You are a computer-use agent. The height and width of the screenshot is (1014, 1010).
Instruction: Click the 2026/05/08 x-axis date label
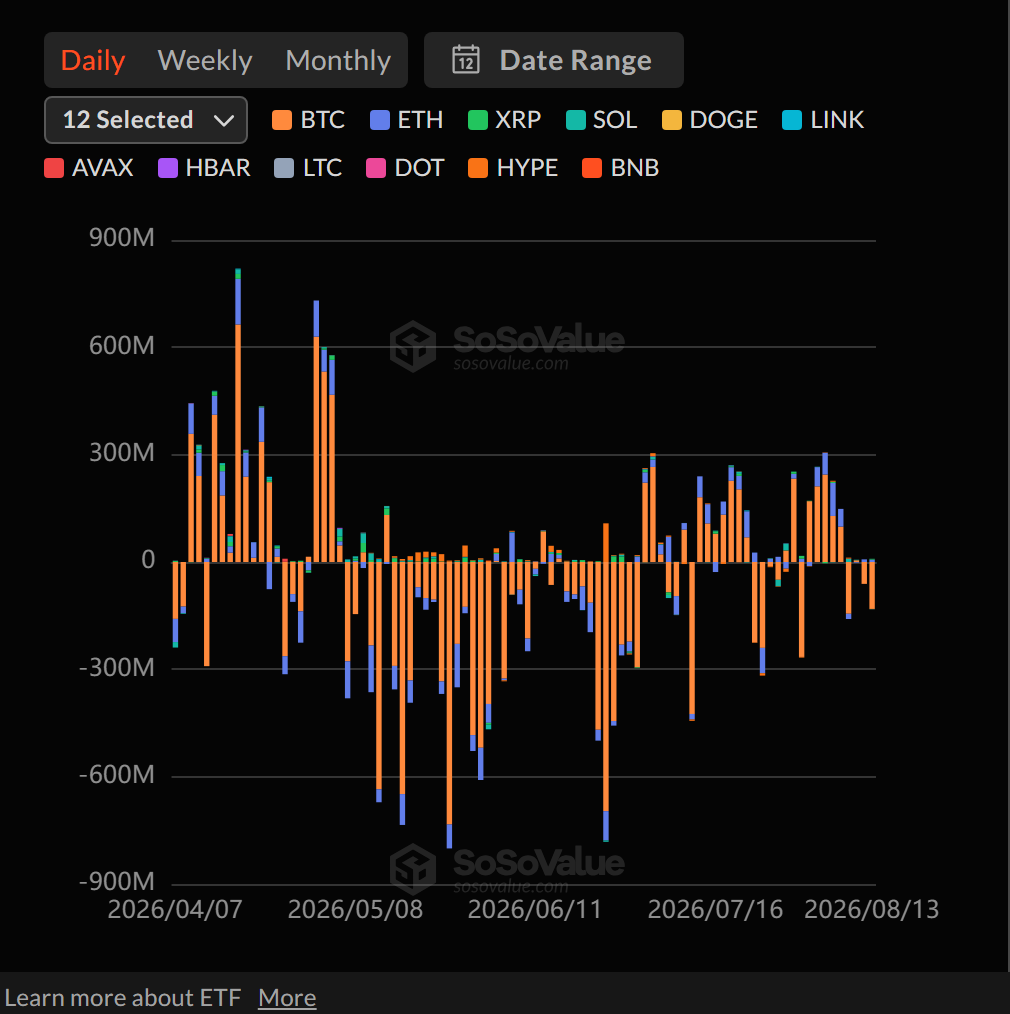[355, 909]
